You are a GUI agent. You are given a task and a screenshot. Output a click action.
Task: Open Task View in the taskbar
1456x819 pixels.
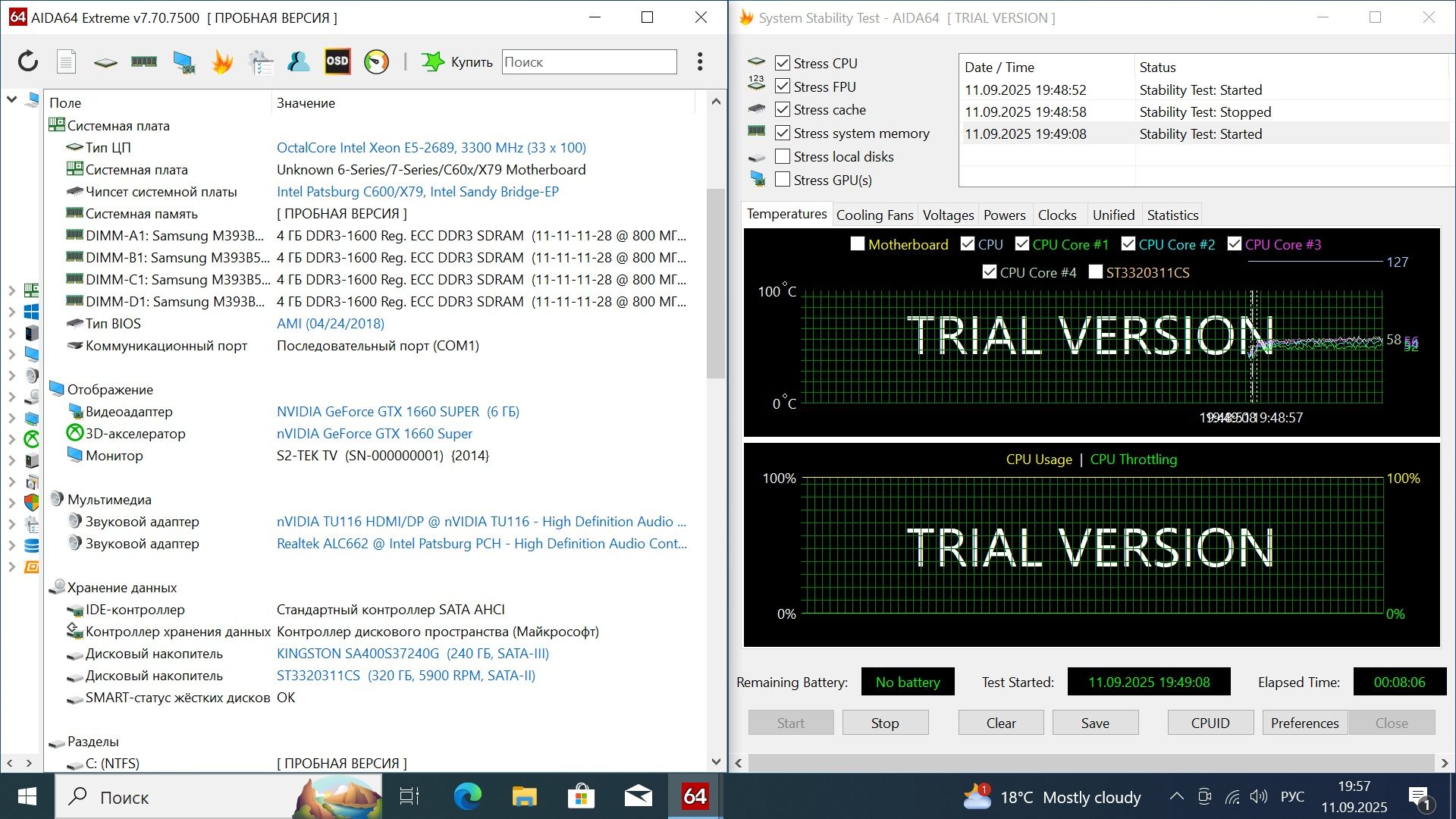click(x=409, y=796)
